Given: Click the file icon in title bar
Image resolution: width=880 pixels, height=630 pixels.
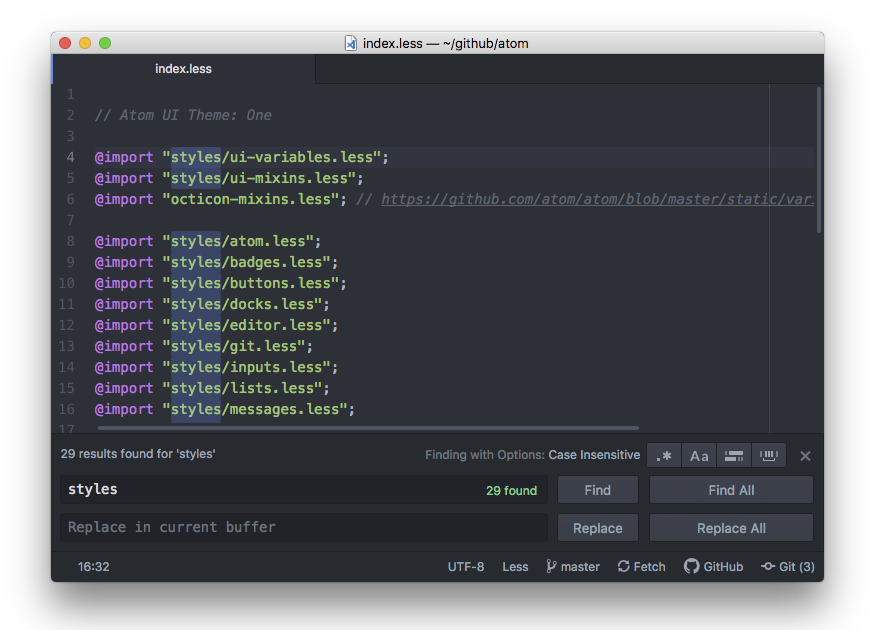Looking at the screenshot, I should tap(351, 43).
